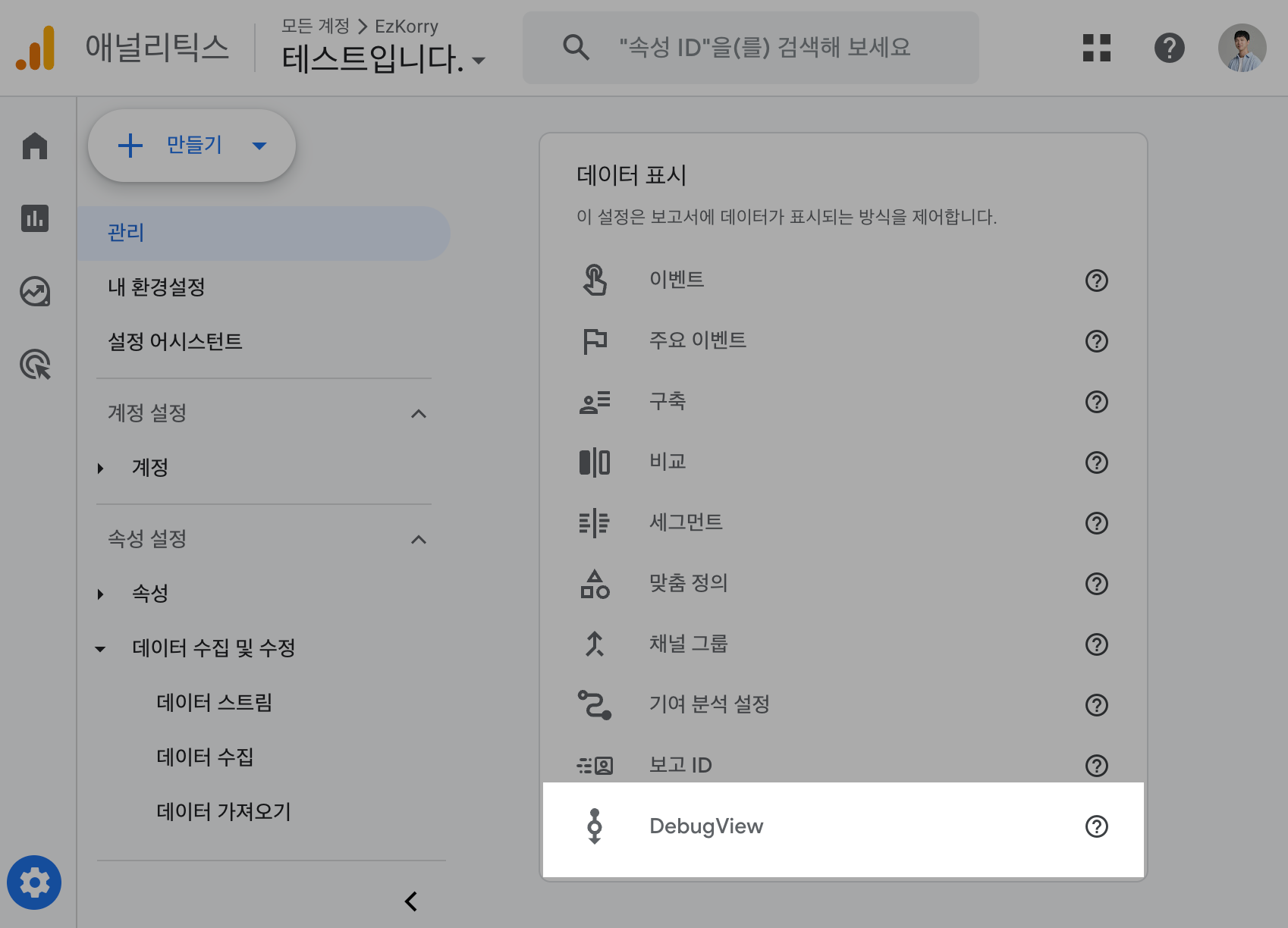
Task: Collapse the 속성 설정 section
Action: (417, 539)
